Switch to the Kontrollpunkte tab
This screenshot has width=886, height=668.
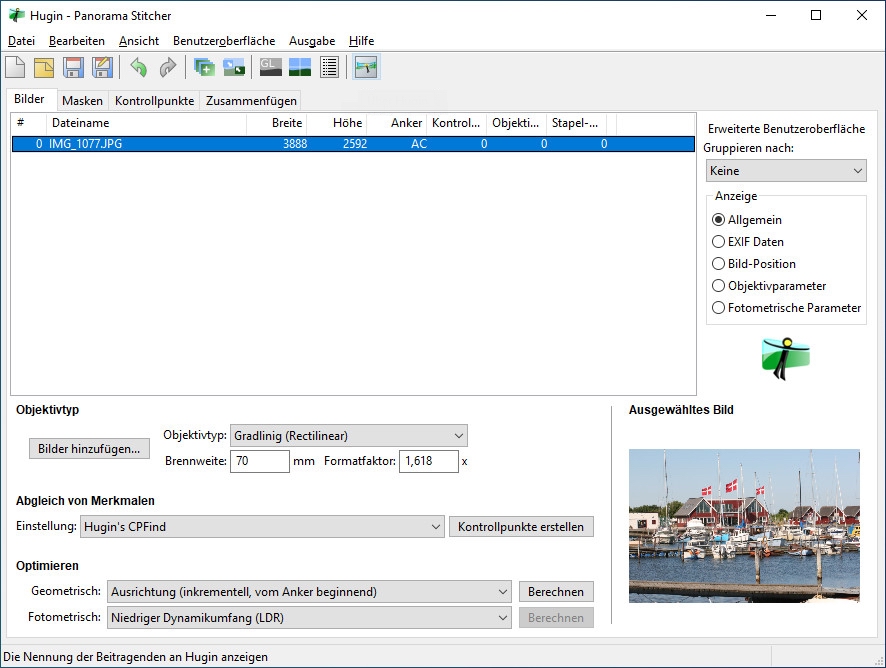coord(154,101)
